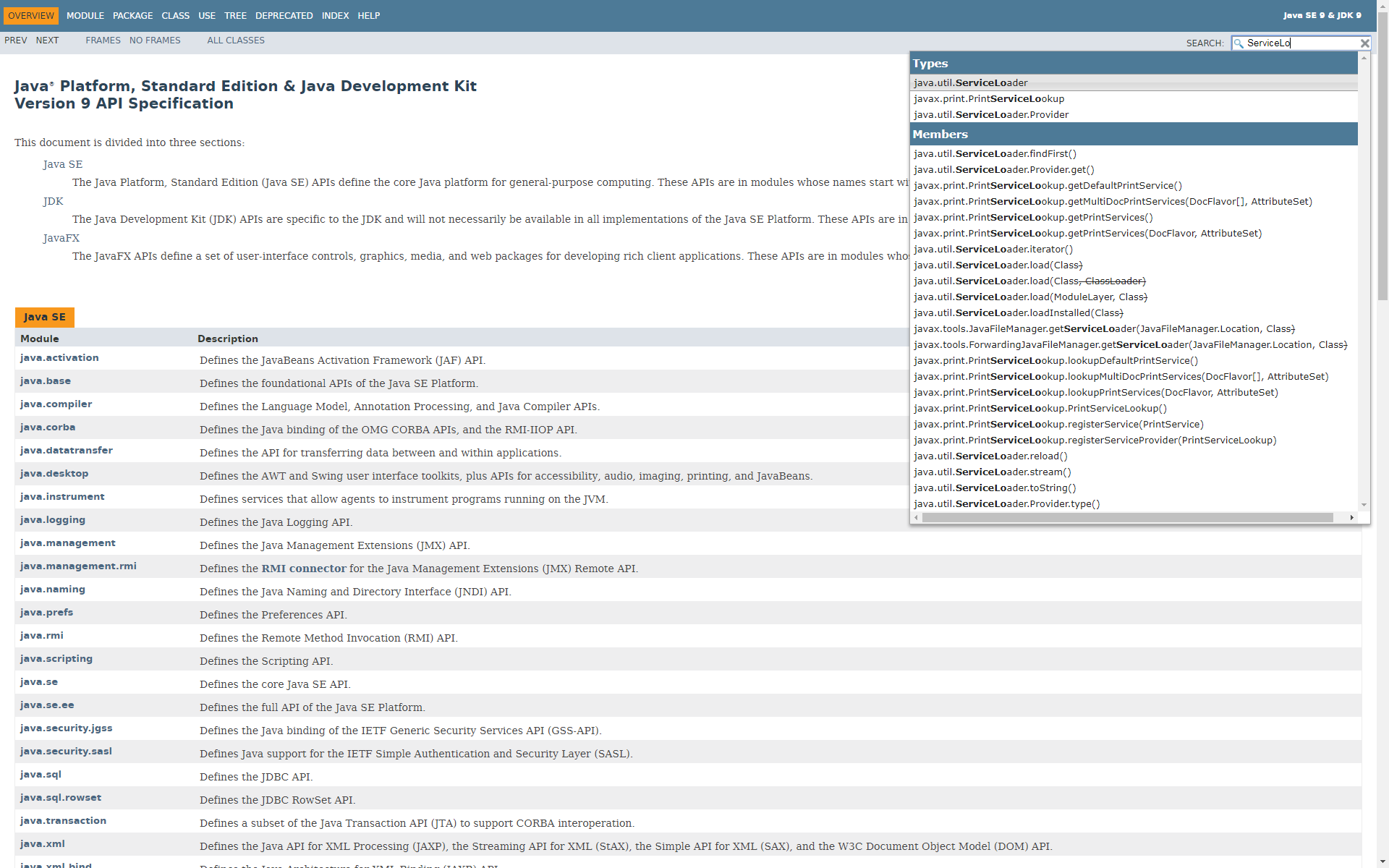
Task: Open the Tree navigation link
Action: tap(235, 15)
